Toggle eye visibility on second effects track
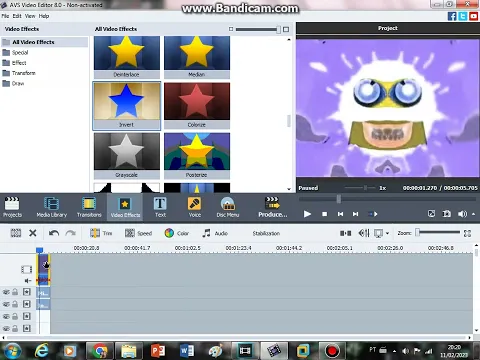This screenshot has width=480, height=360. point(6,304)
